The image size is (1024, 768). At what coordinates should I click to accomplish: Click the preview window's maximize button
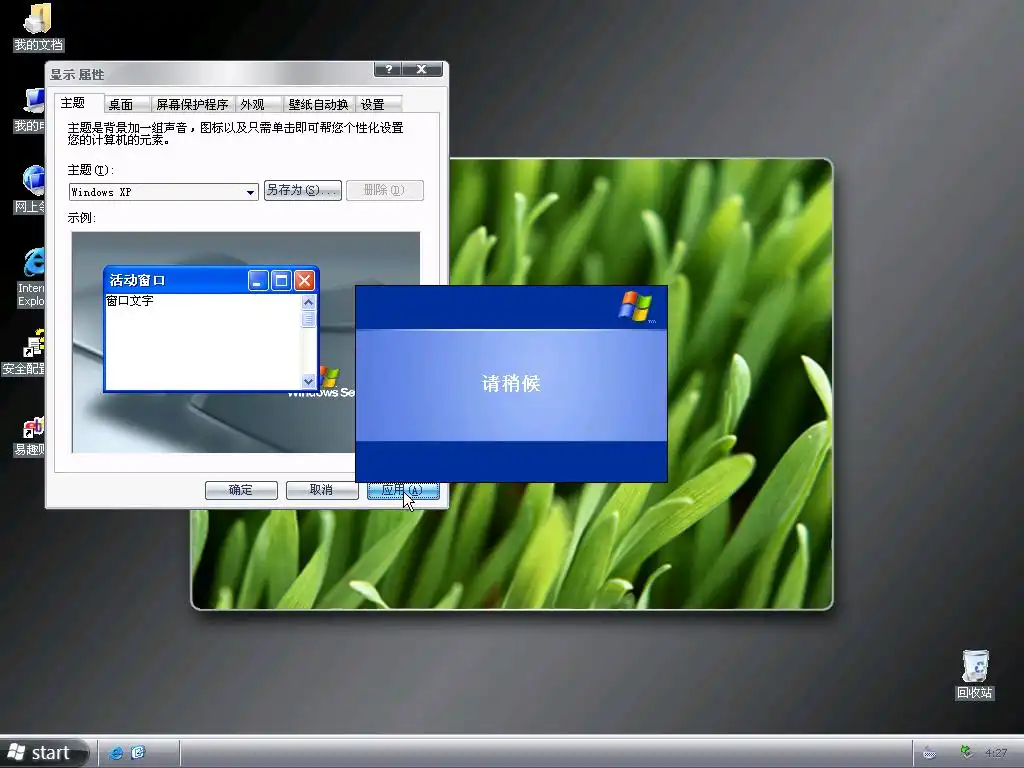tap(281, 281)
